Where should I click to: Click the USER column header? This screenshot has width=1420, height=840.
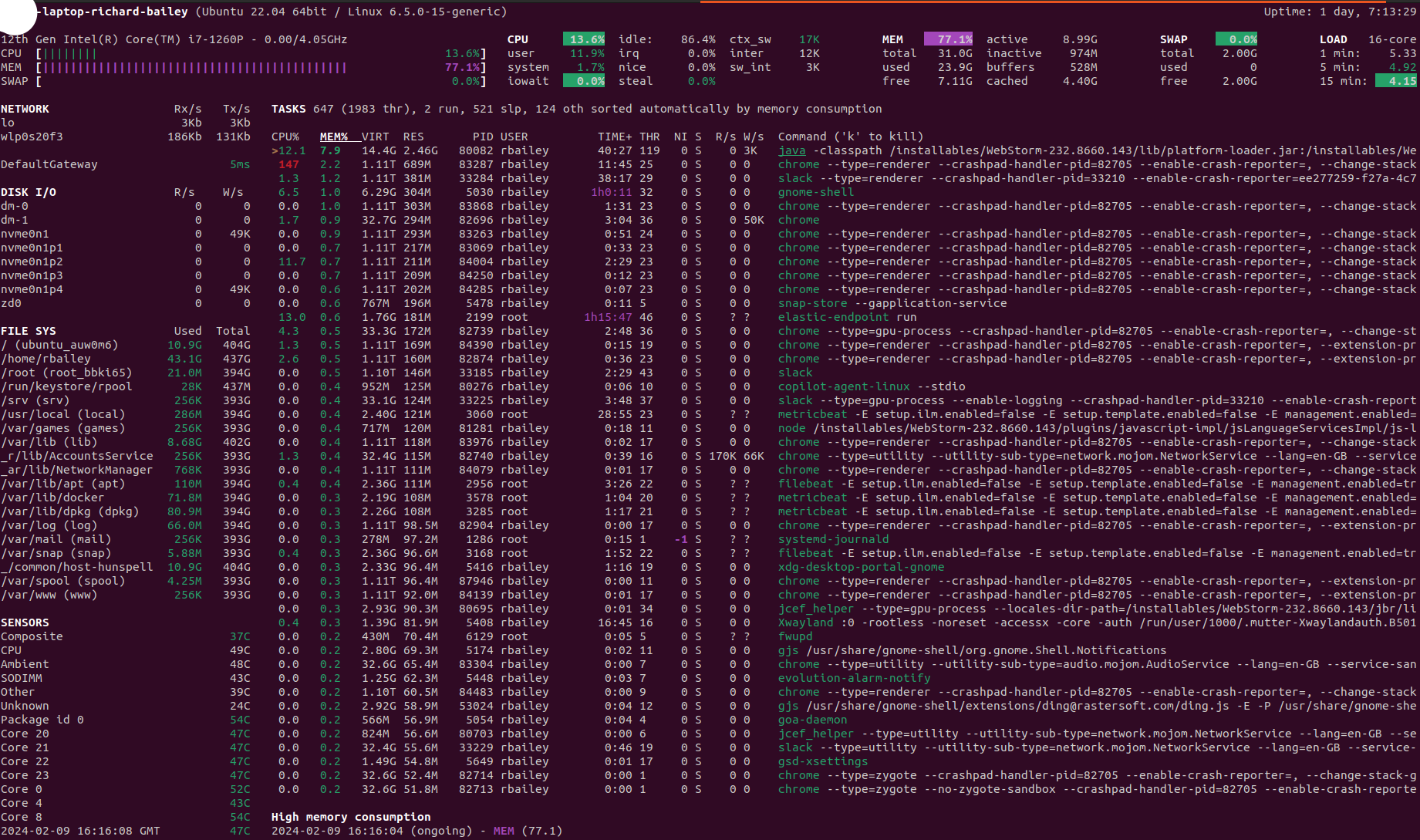point(514,137)
